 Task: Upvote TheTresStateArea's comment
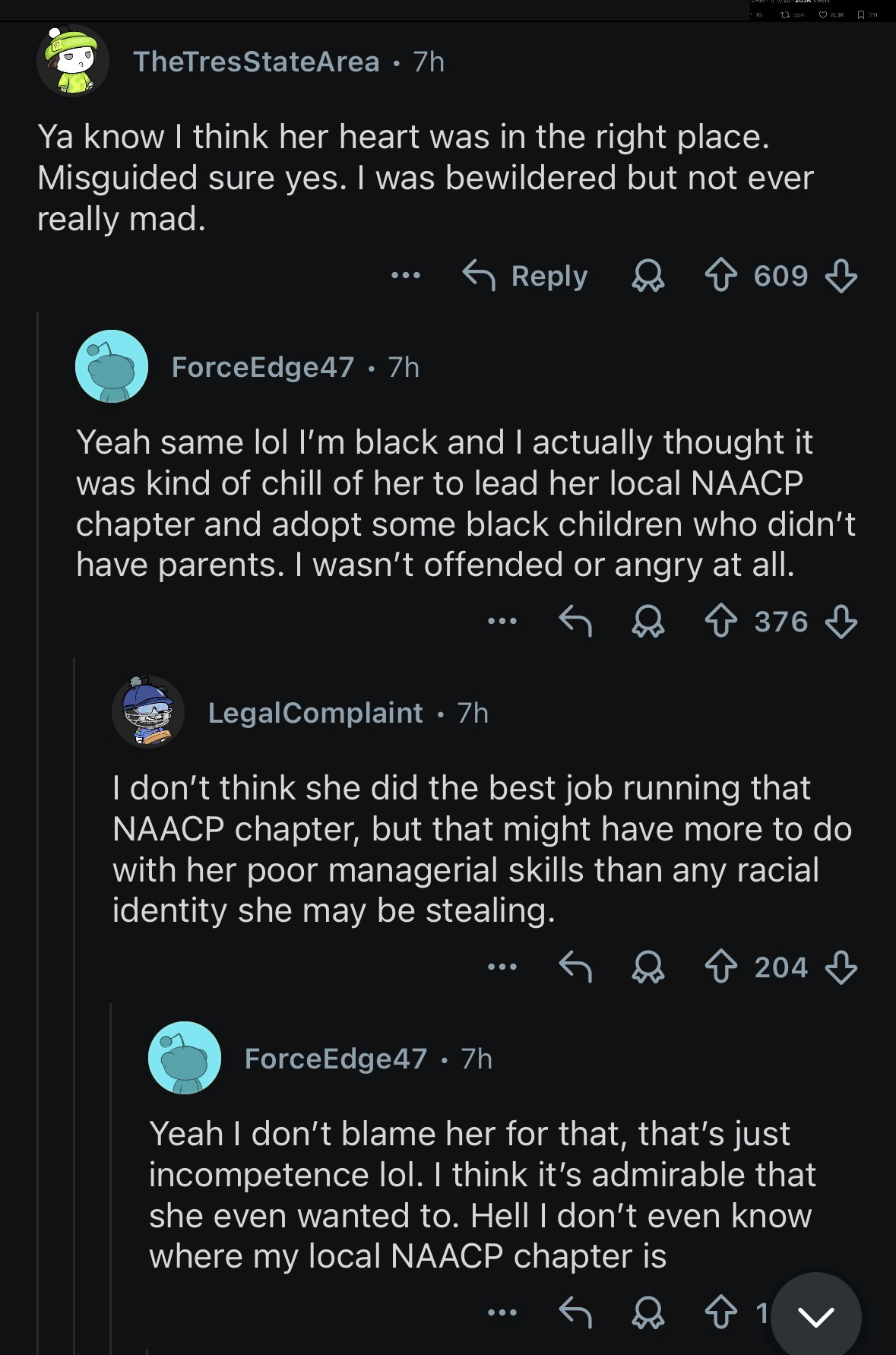720,276
